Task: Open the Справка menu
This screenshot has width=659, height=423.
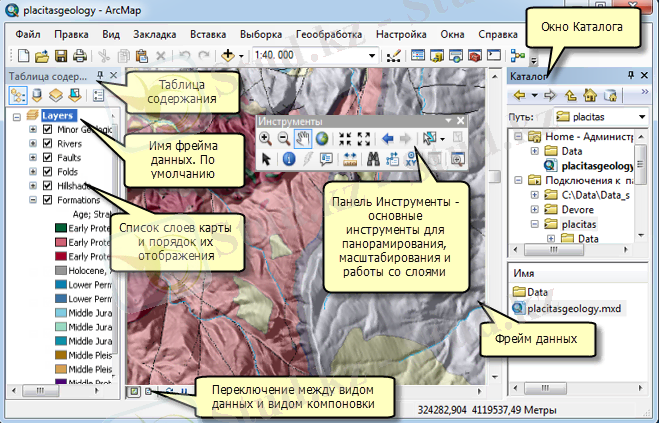Action: pos(498,34)
